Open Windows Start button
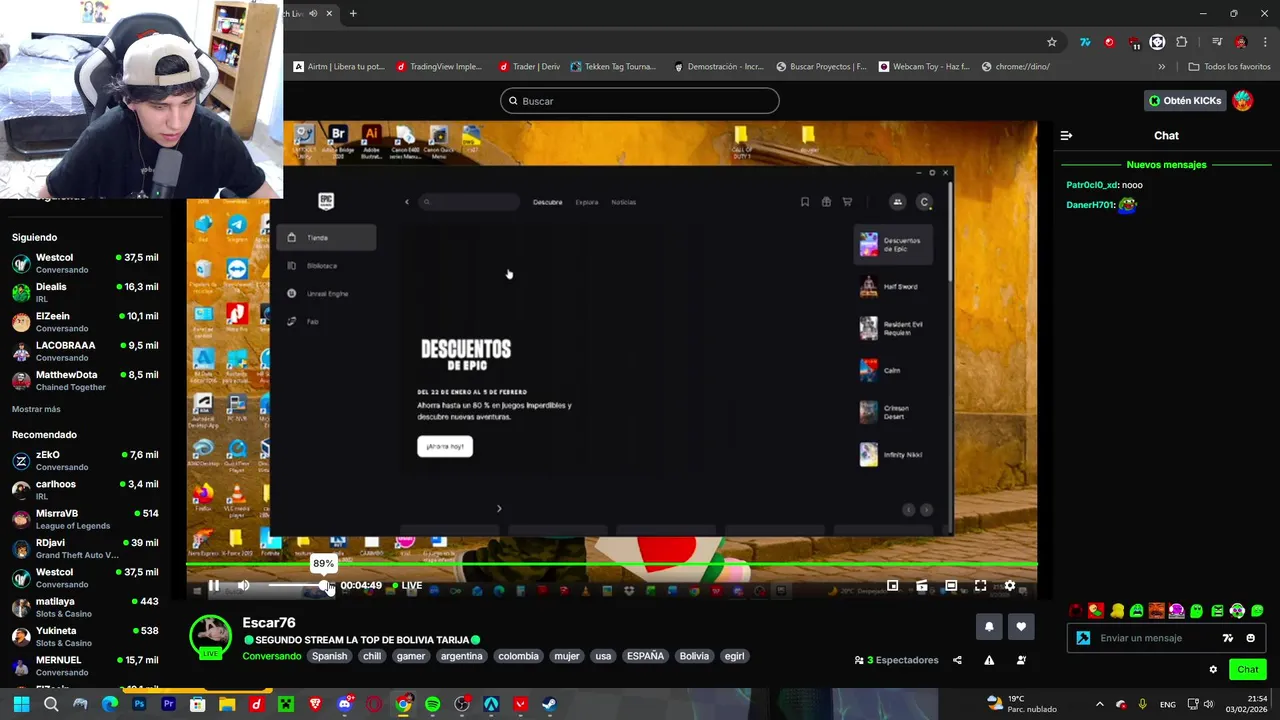 coord(21,704)
